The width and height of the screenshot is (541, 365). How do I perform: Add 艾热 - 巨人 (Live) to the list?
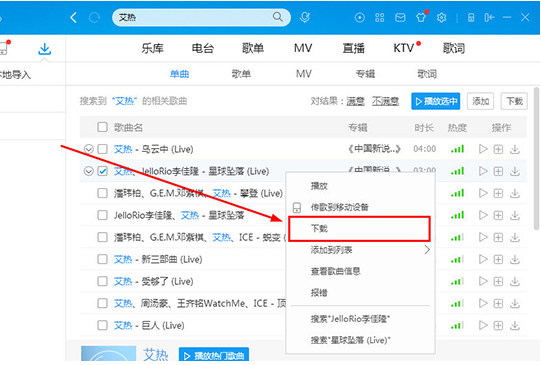coord(498,325)
